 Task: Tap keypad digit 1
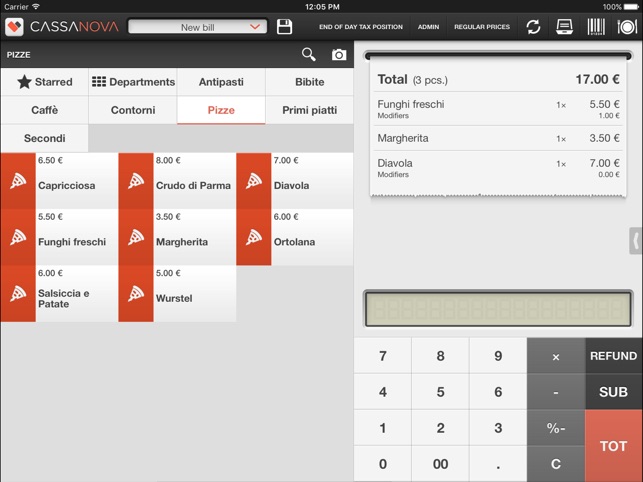click(x=383, y=428)
